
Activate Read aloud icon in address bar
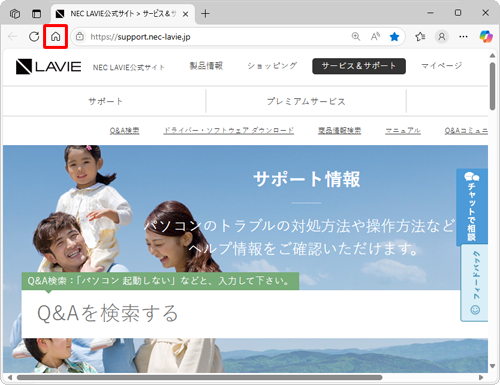375,37
